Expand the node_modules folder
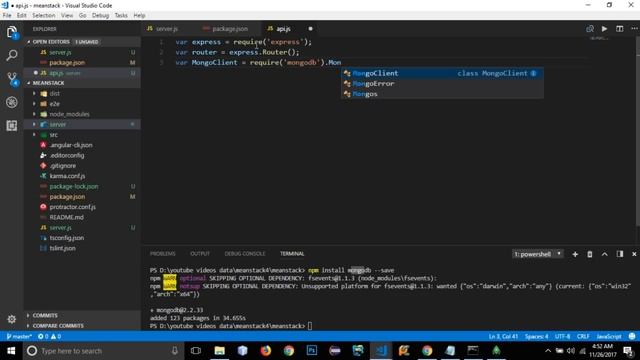This screenshot has width=640, height=360. point(34,114)
